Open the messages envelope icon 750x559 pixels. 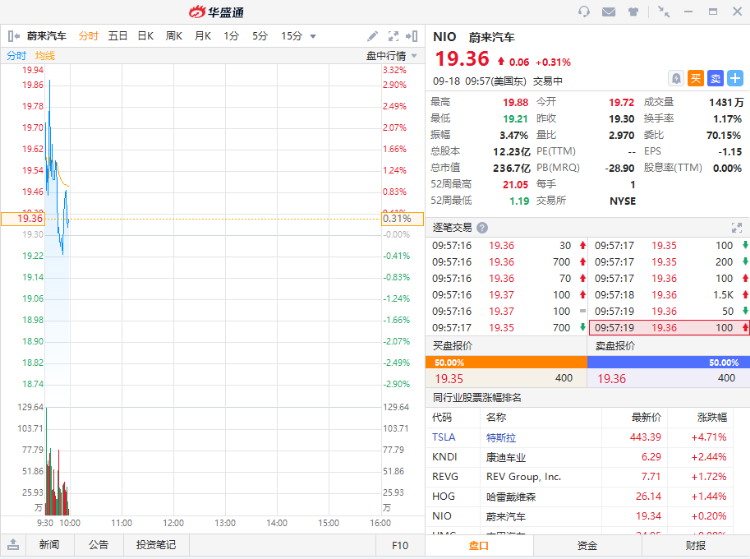[609, 12]
